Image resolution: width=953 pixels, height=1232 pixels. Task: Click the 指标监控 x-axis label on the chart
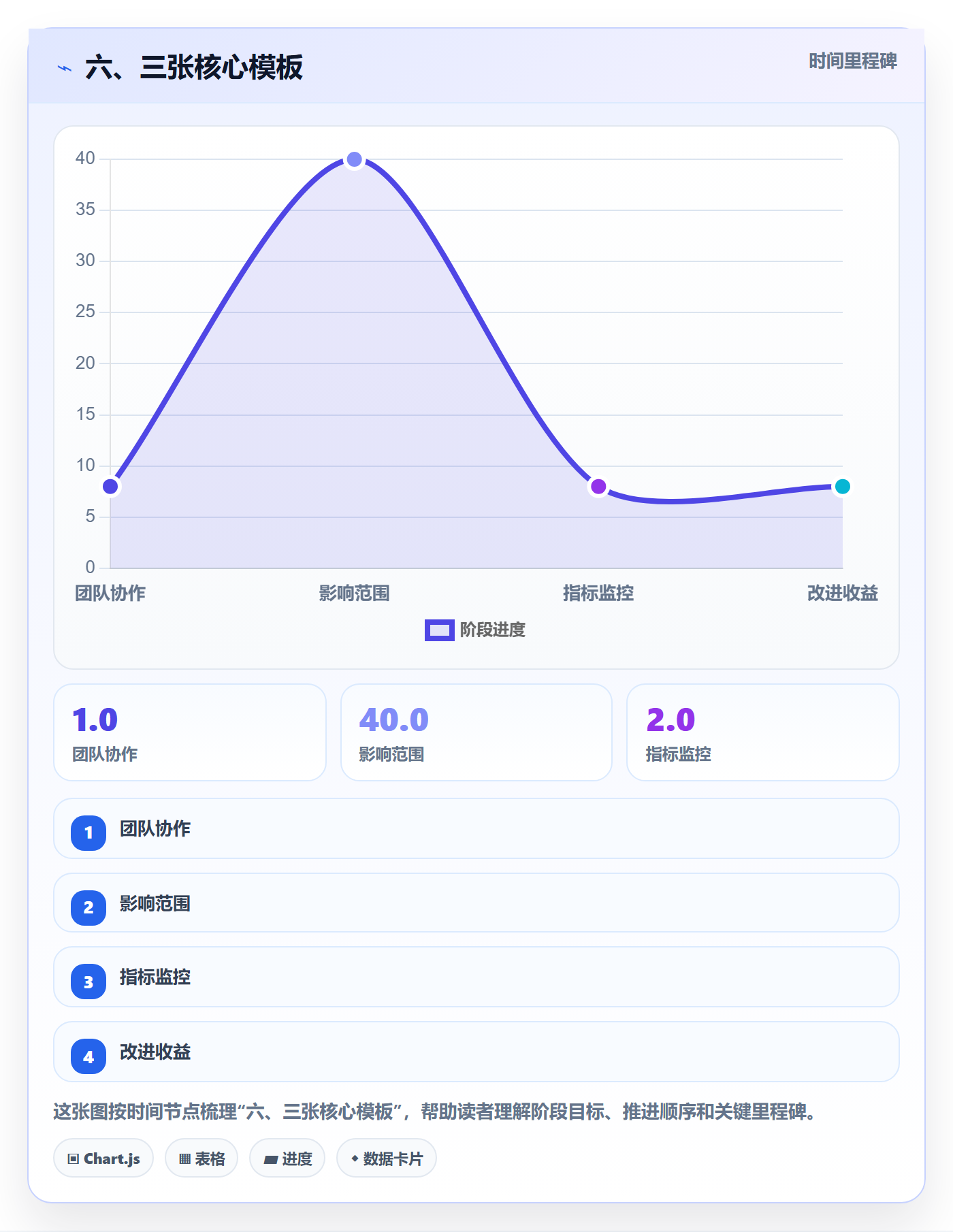[598, 593]
